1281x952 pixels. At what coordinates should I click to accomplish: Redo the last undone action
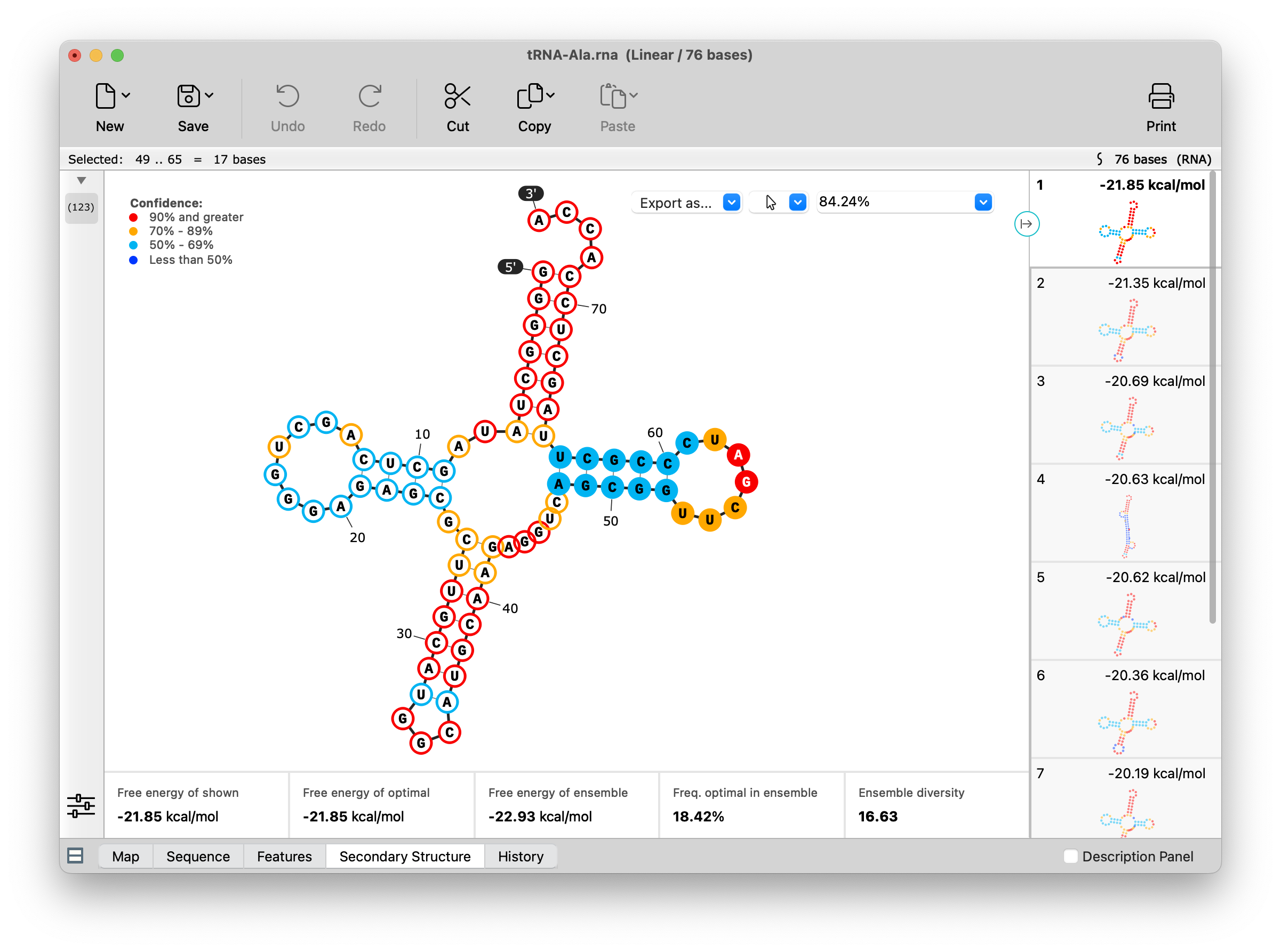coord(369,107)
